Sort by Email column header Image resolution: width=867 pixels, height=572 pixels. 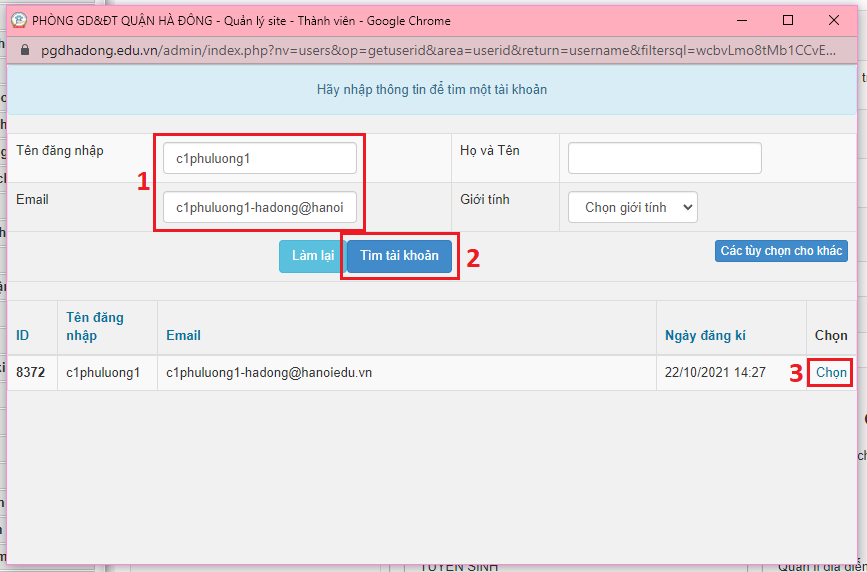183,335
